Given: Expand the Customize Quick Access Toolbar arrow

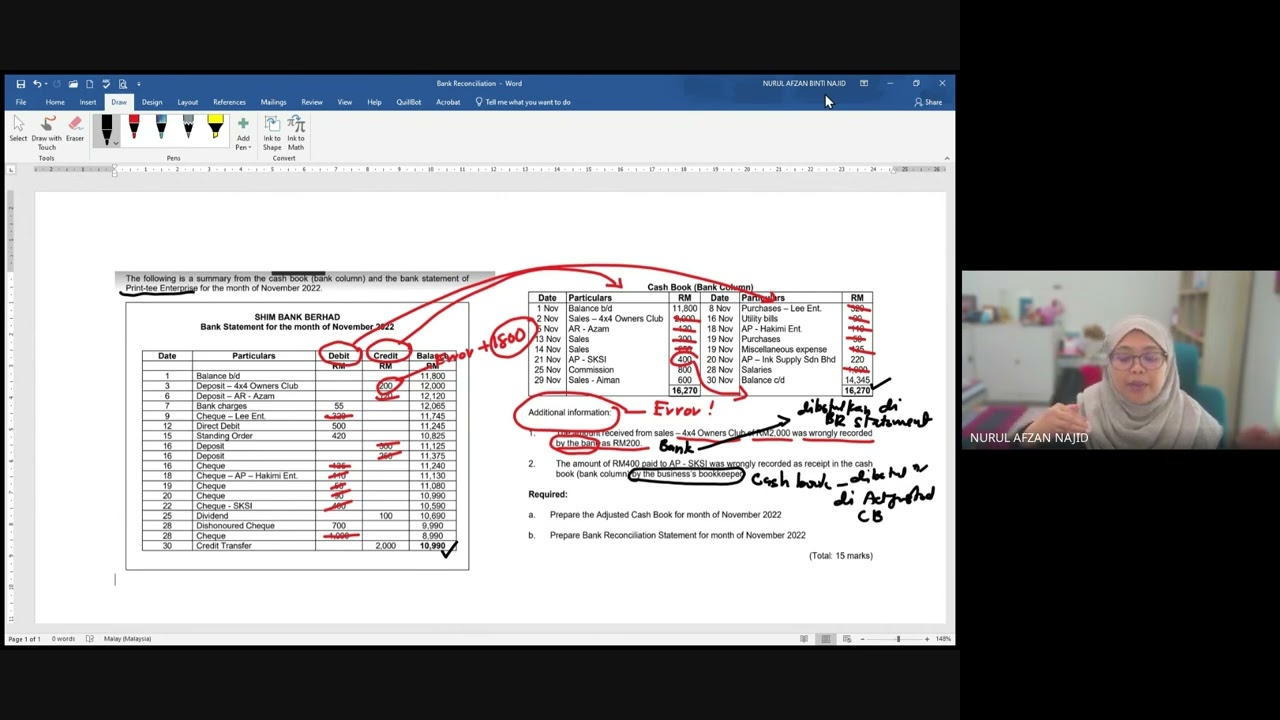Looking at the screenshot, I should [x=138, y=84].
